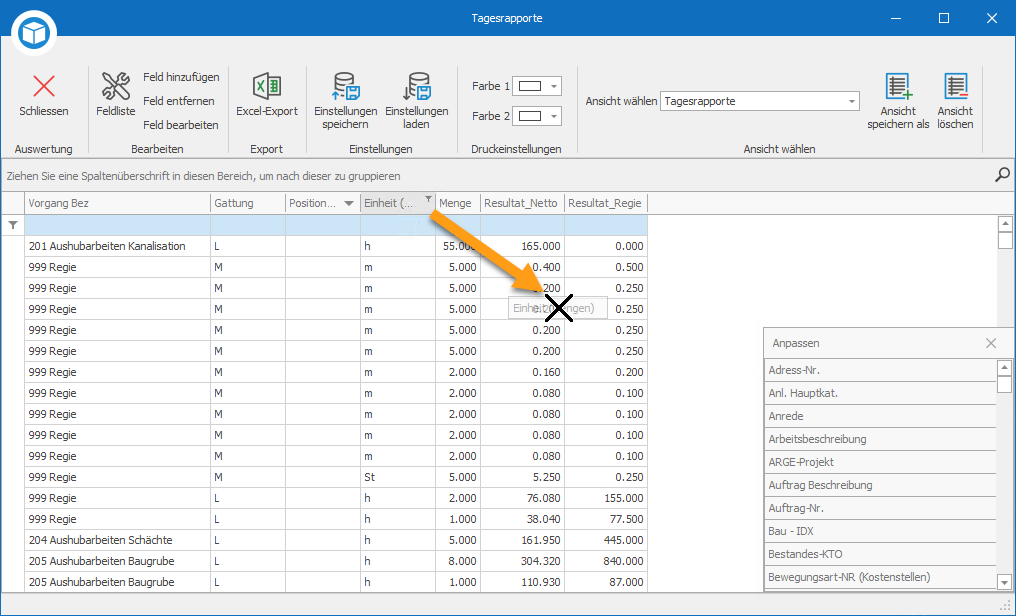The width and height of the screenshot is (1016, 616).
Task: Sort by Vorgang Bez column header
Action: pos(117,203)
